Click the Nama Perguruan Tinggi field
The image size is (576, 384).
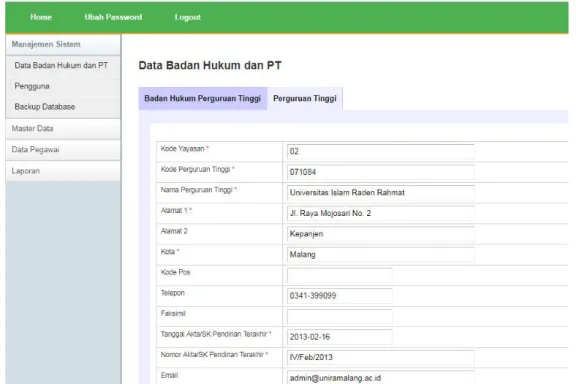[x=381, y=193]
